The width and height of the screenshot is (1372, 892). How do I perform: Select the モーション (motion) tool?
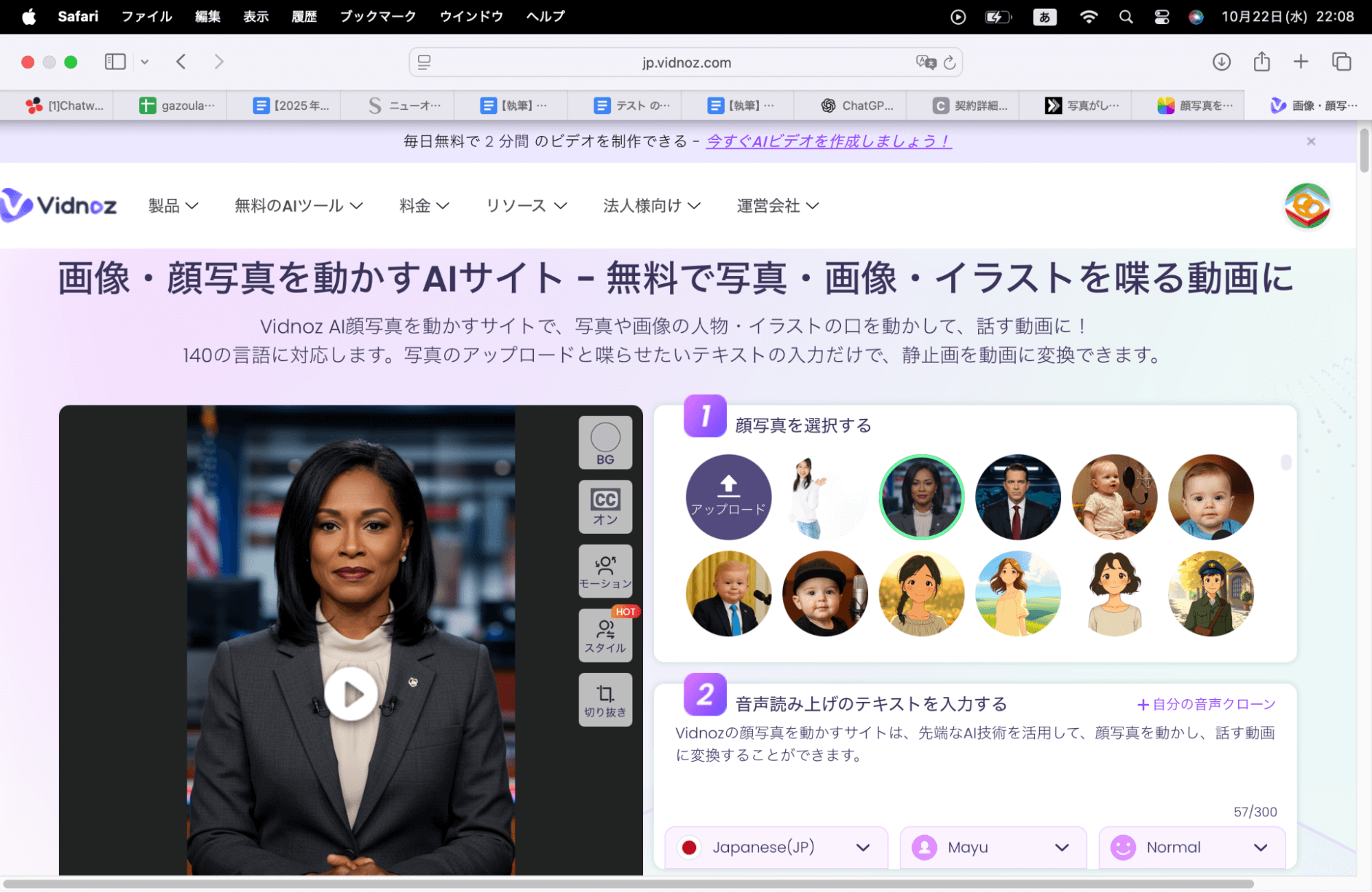(x=605, y=571)
